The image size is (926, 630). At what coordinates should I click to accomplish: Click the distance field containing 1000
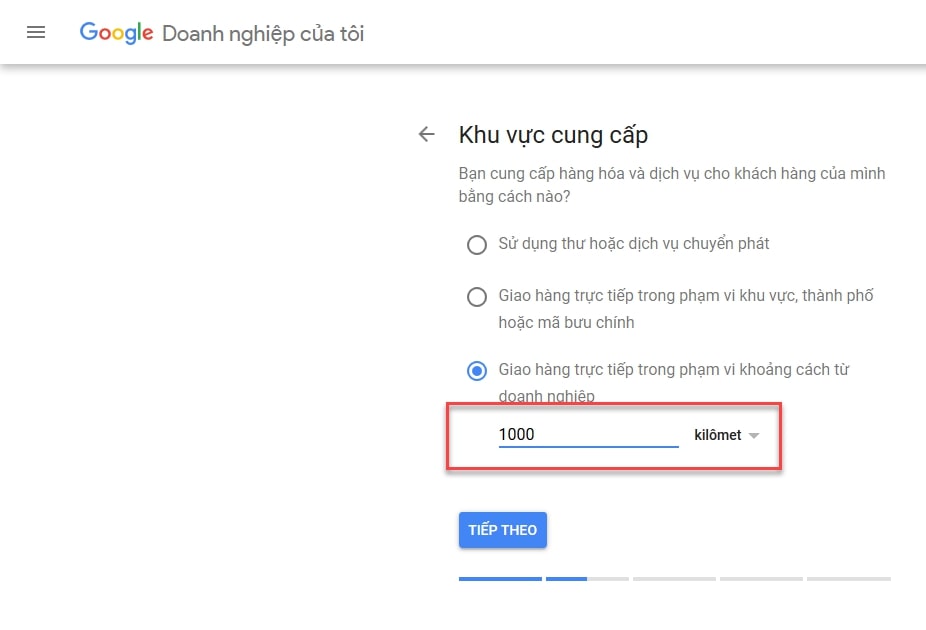[588, 435]
